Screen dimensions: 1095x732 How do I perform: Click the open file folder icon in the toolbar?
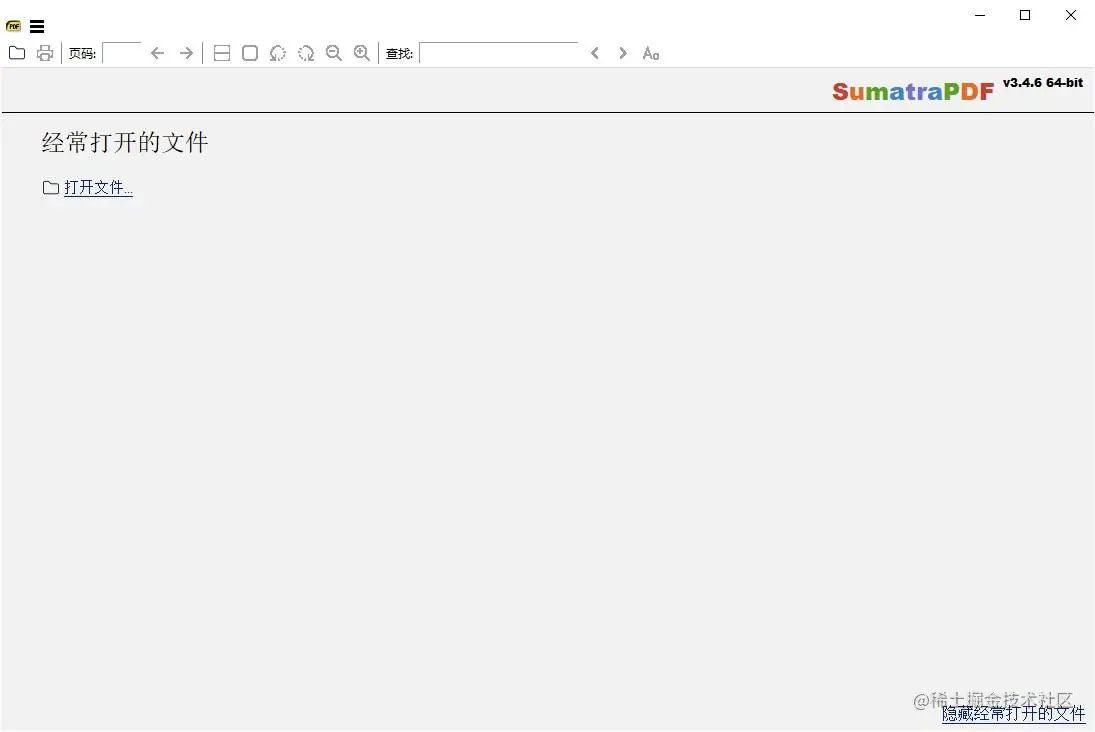point(17,53)
